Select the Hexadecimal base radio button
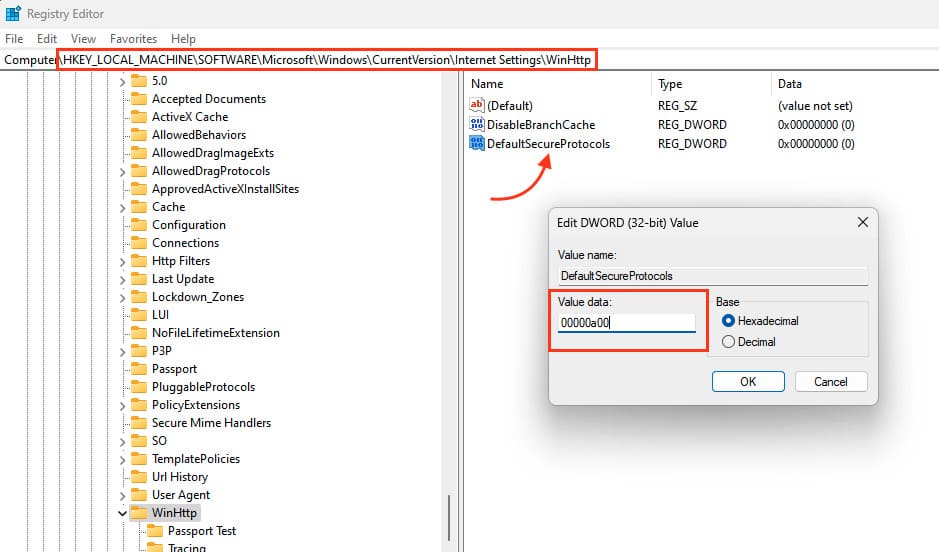Screen dimensions: 939x552 pos(728,321)
